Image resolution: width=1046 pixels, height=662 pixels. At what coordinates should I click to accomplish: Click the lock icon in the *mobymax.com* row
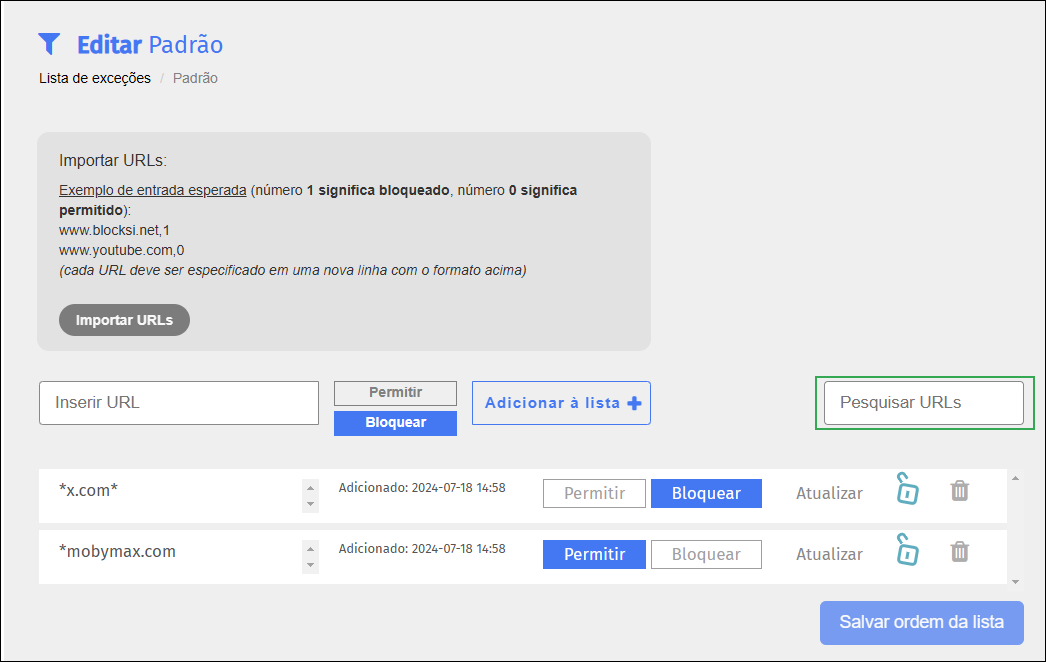click(907, 550)
